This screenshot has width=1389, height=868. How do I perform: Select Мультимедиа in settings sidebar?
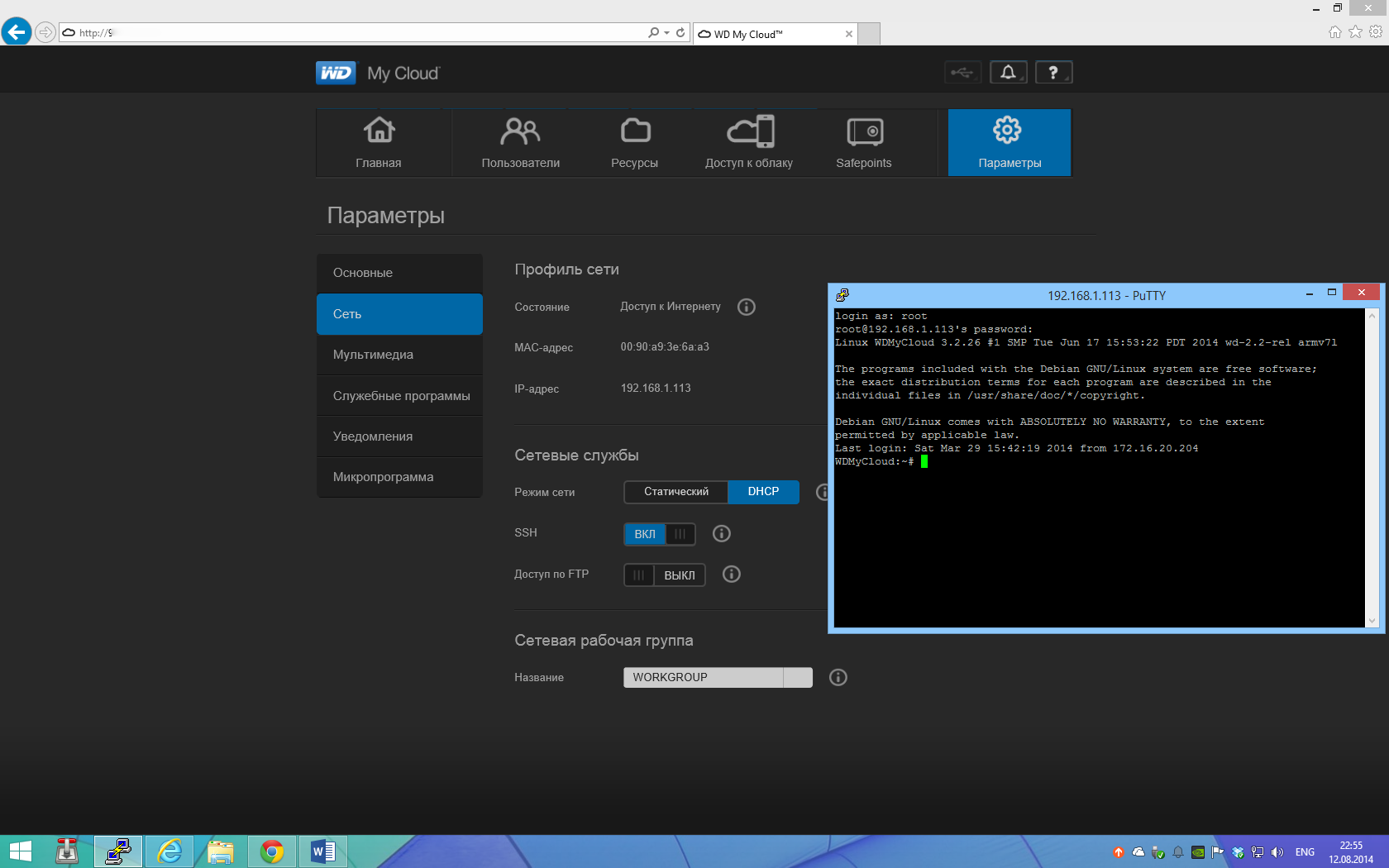399,355
